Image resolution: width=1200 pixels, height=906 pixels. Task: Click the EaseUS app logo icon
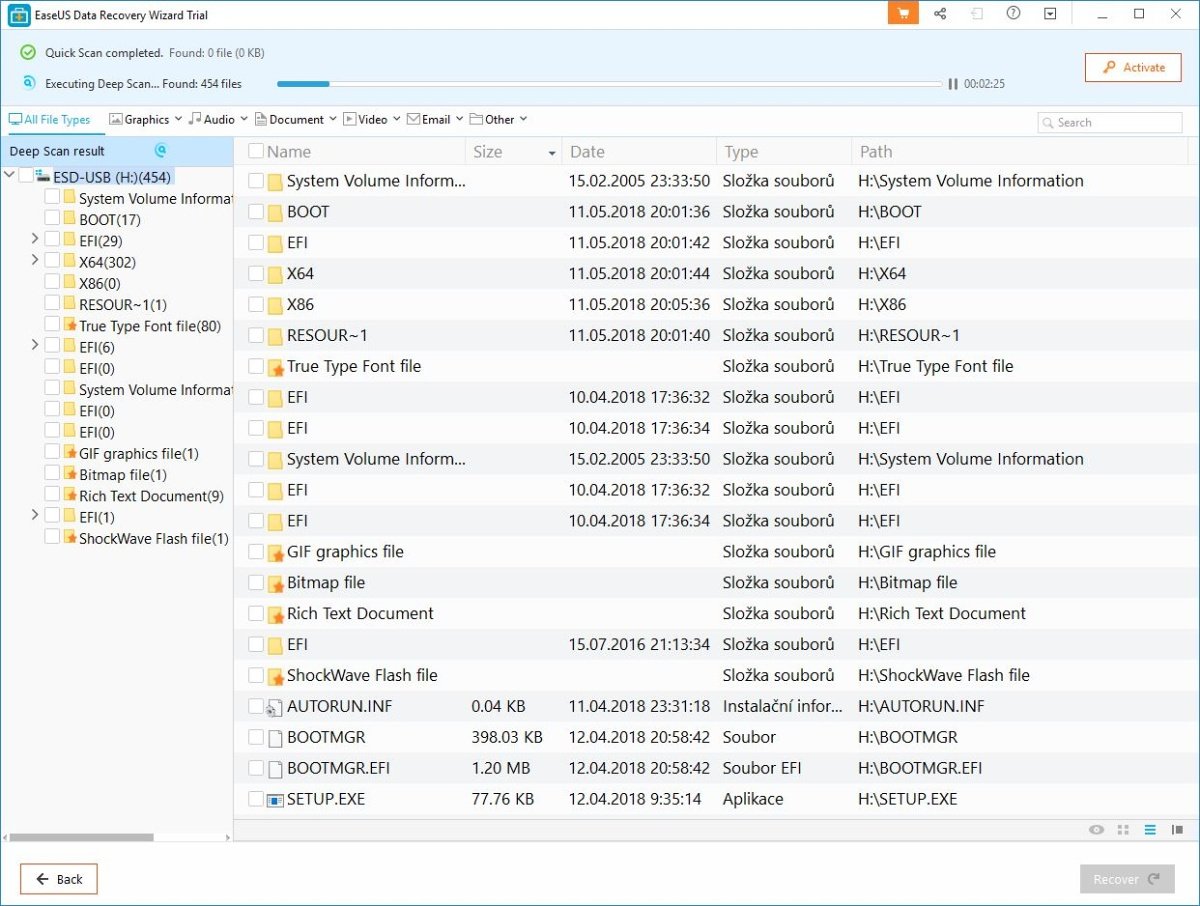18,15
